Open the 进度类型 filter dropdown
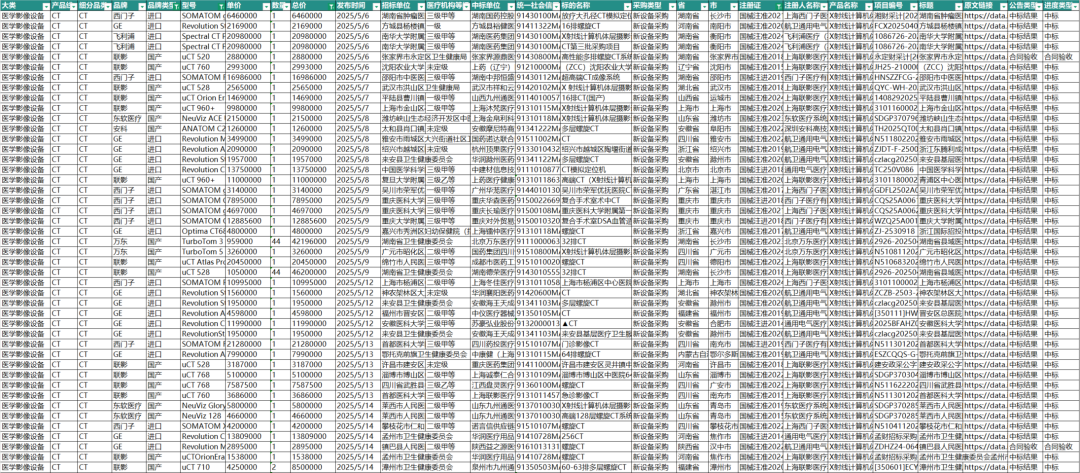Screen dimensions: 1080x473 click(x=1074, y=5)
